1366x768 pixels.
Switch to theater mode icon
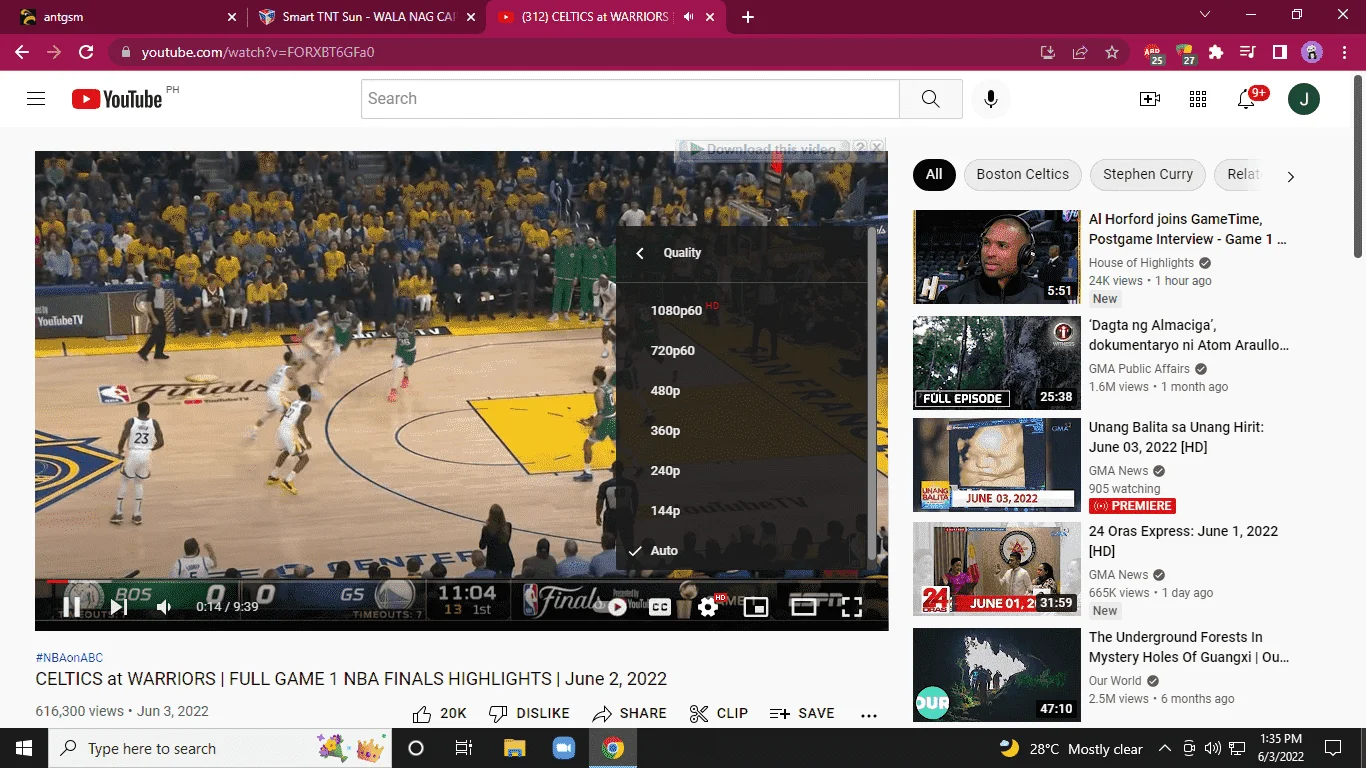[804, 606]
